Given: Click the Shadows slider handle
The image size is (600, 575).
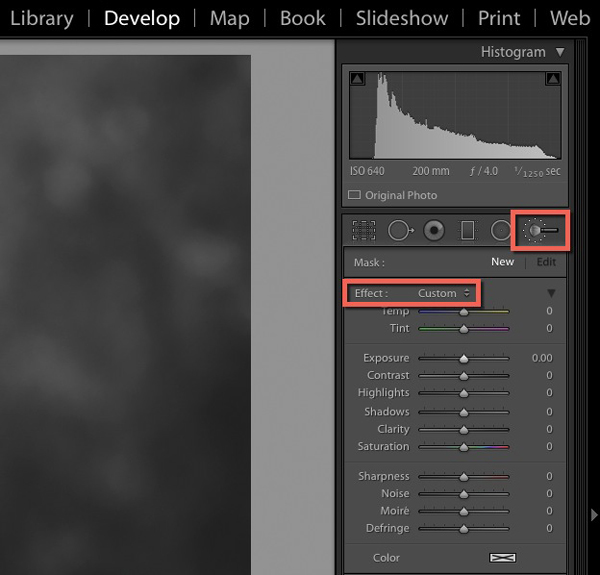Looking at the screenshot, I should 464,412.
